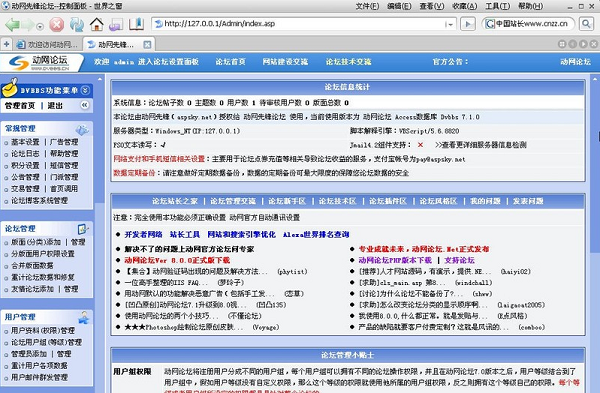Open 用户资料(权限)管理 link
The image size is (600, 393).
coord(43,330)
